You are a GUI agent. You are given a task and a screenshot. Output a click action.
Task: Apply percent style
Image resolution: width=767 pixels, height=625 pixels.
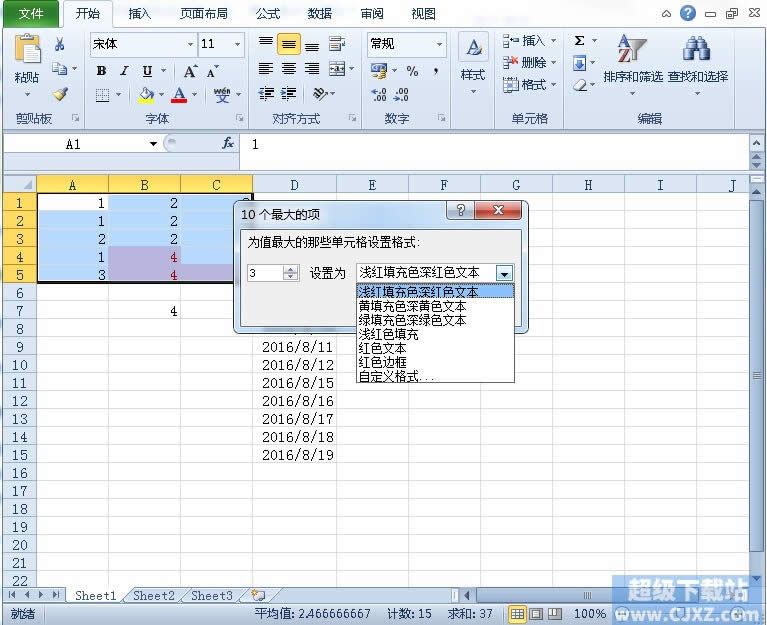tap(412, 71)
